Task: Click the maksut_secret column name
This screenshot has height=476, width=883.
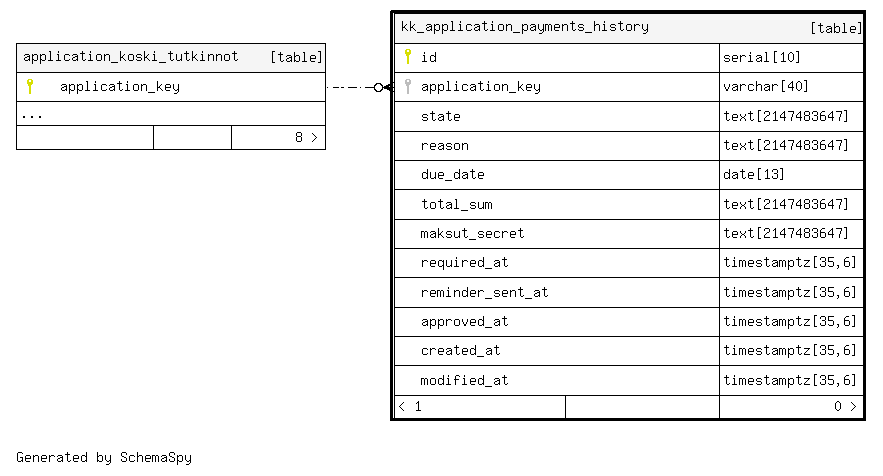Action: [472, 233]
